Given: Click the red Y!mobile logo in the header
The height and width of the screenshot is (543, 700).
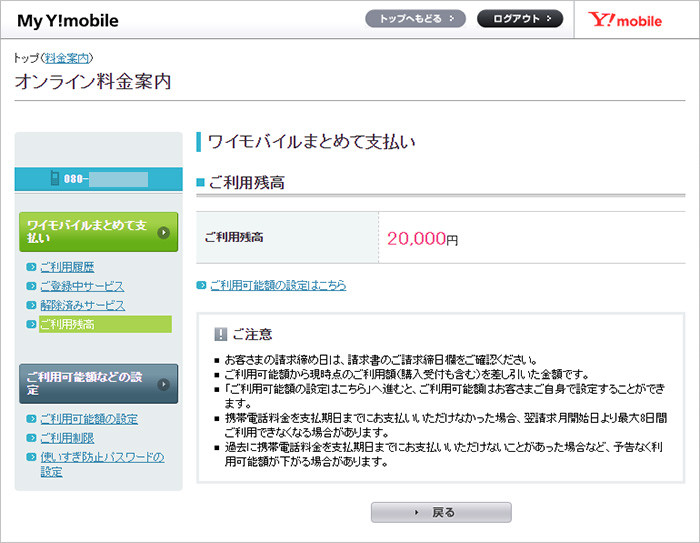Looking at the screenshot, I should 625,20.
